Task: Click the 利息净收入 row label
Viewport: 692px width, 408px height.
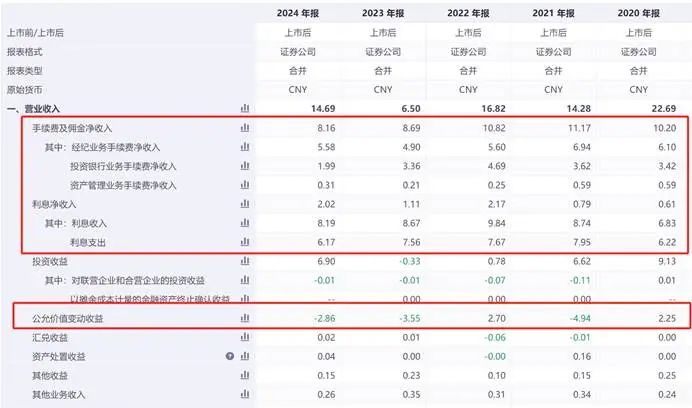Action: pos(54,204)
